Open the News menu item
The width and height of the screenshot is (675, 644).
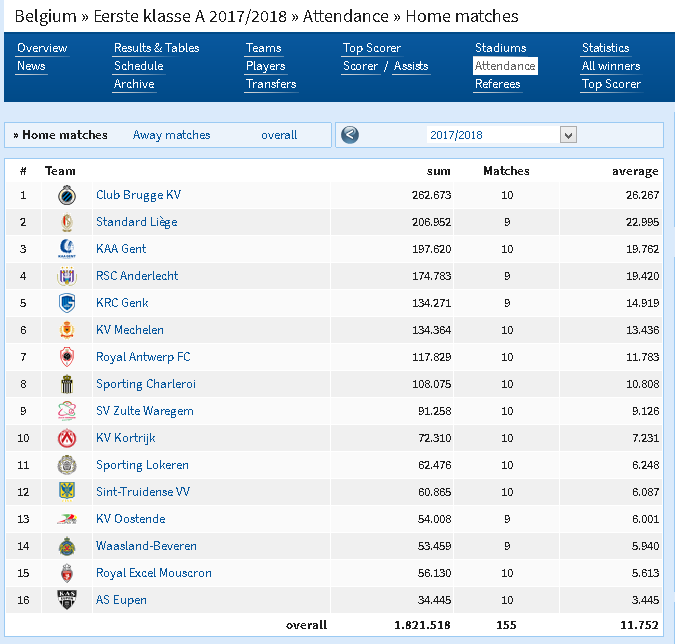click(31, 66)
